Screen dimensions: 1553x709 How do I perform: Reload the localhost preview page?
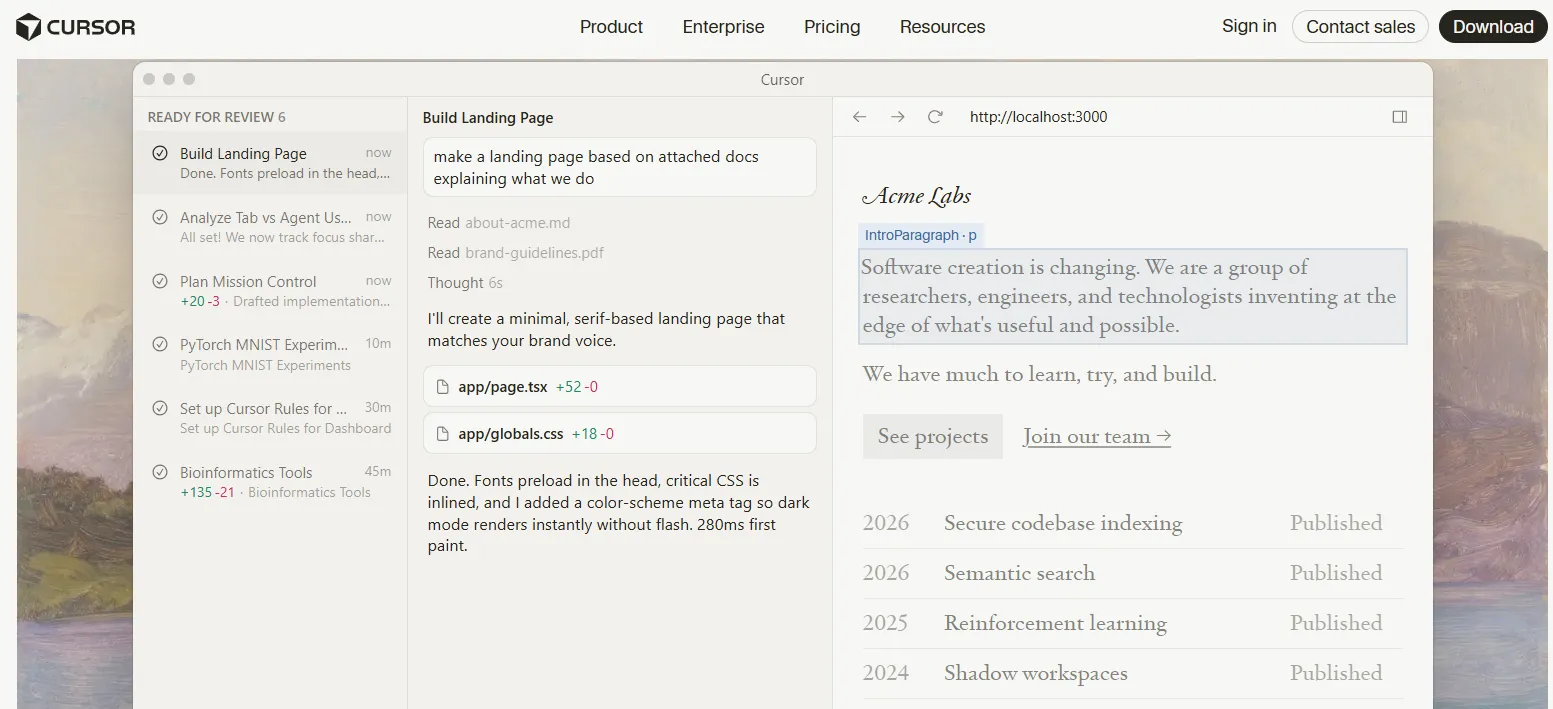pos(935,117)
